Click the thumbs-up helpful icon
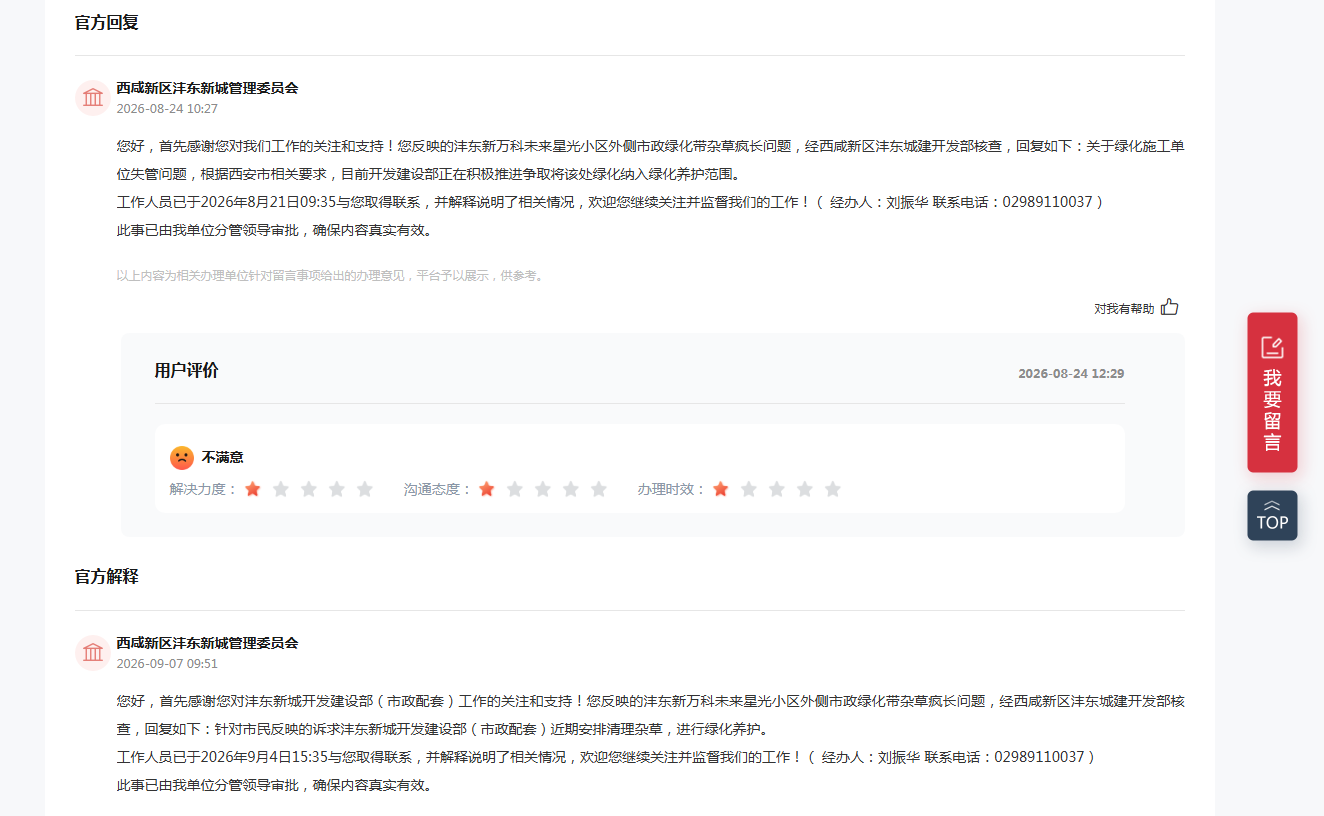Image resolution: width=1324 pixels, height=816 pixels. tap(1169, 307)
